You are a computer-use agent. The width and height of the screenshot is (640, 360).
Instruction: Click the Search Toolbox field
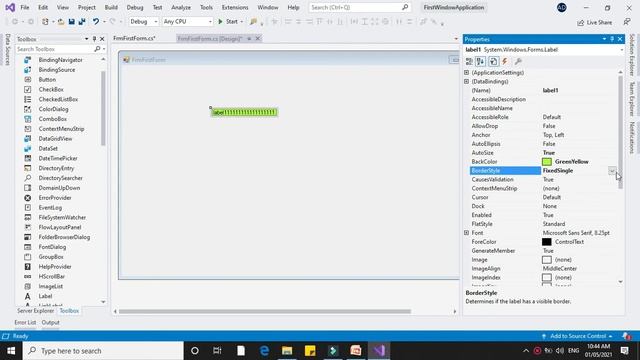55,49
